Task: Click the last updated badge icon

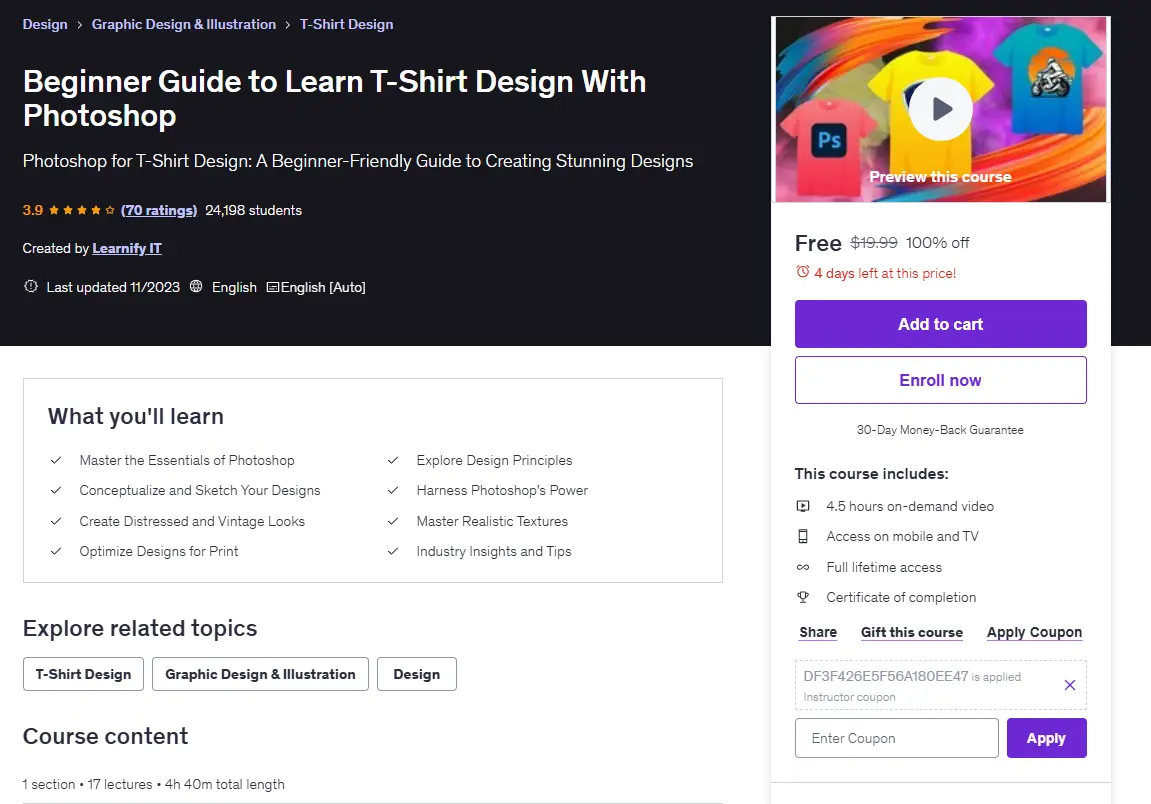Action: (x=31, y=286)
